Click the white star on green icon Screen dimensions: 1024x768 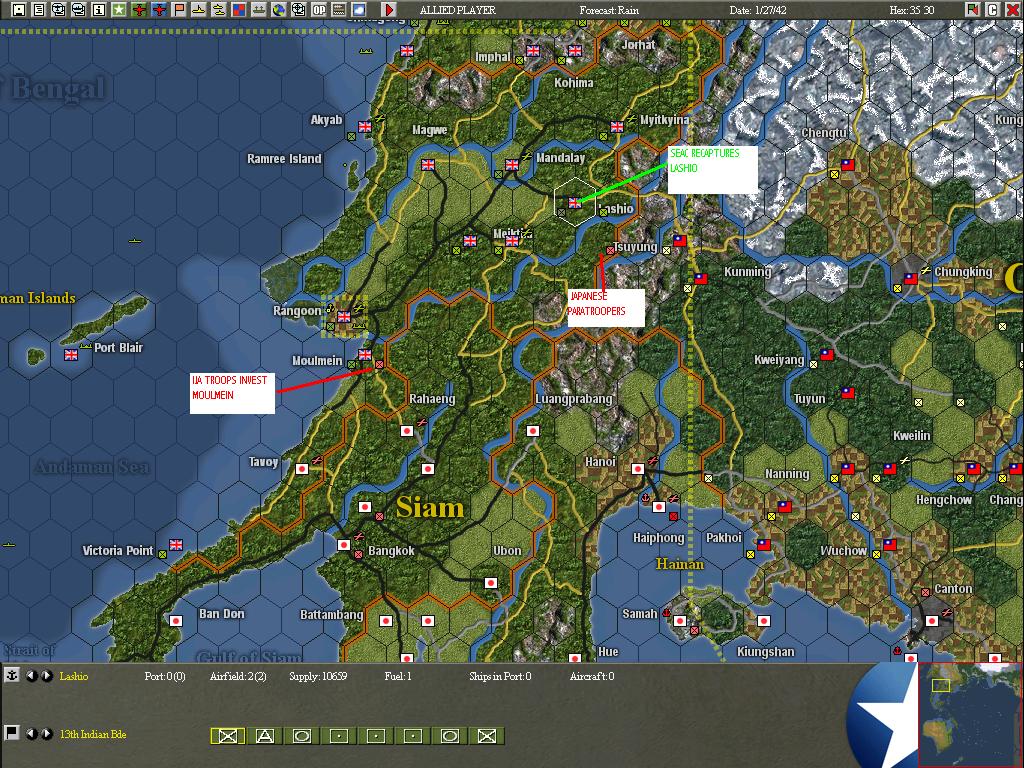tap(119, 10)
